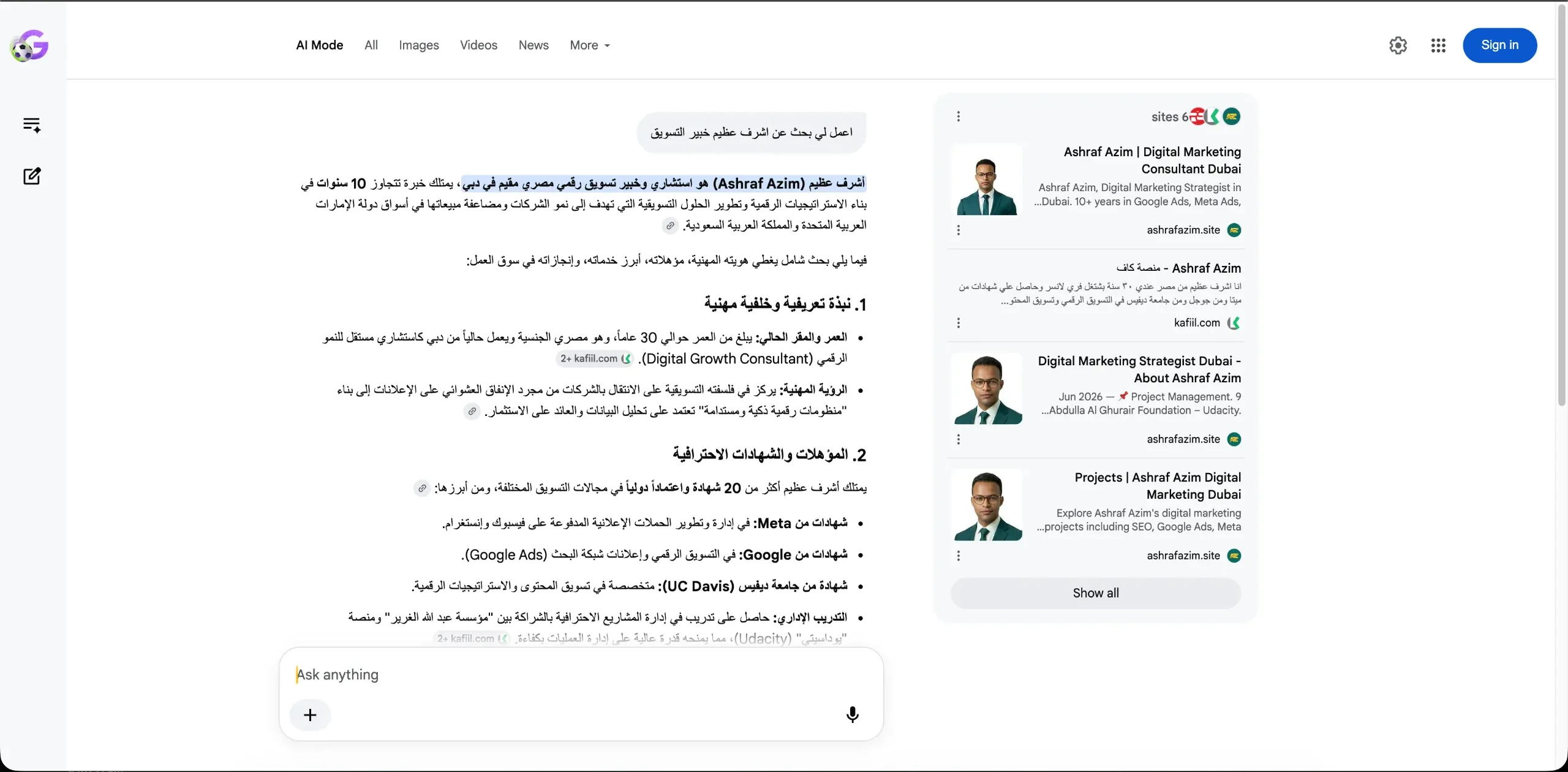1568x772 pixels.
Task: Open 'منصة كاف - Ashraf Azim' result
Action: point(1178,268)
